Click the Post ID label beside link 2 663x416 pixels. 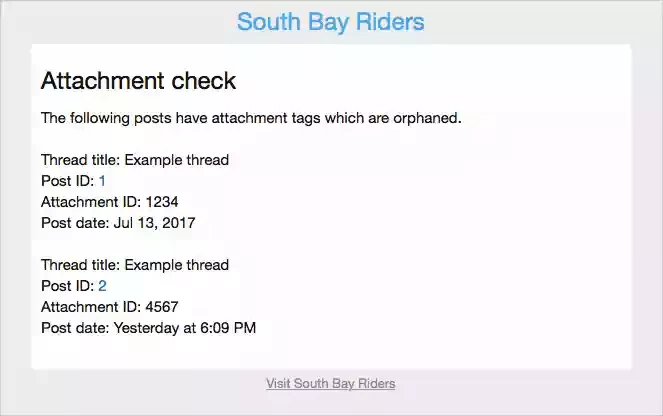[x=66, y=286]
